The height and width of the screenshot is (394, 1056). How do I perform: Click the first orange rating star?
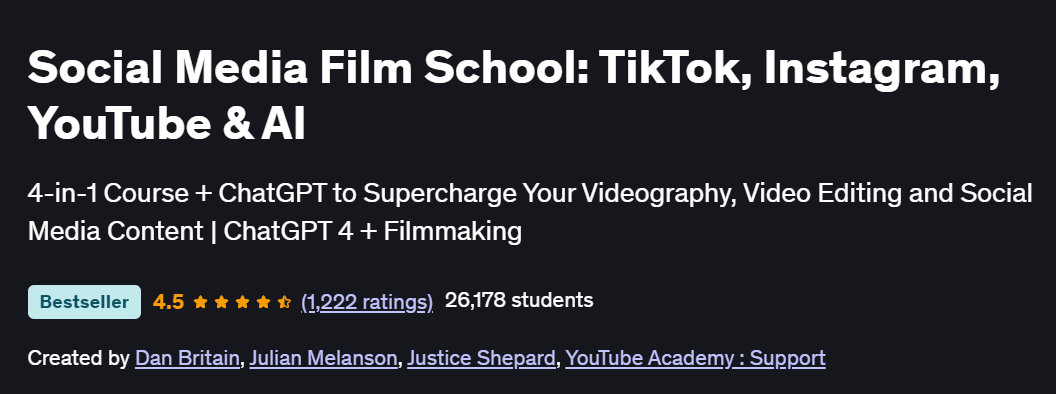click(x=200, y=302)
